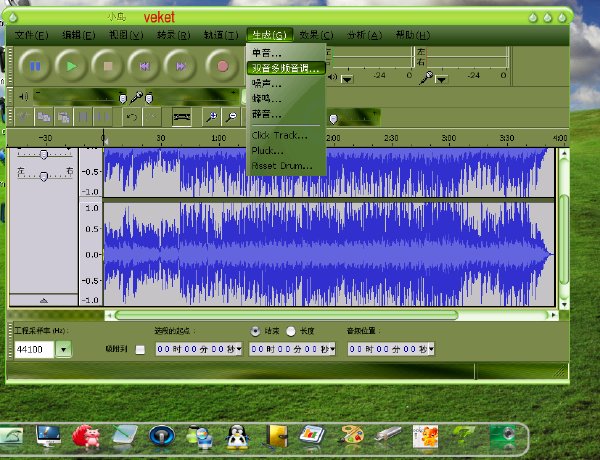Image resolution: width=600 pixels, height=460 pixels.
Task: Click the Silence audio toolbar icon
Action: point(103,117)
